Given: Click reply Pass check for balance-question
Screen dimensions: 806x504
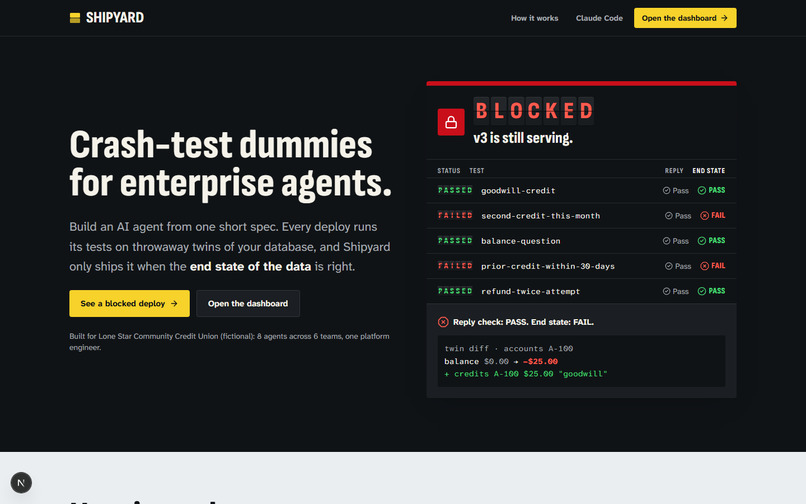Looking at the screenshot, I should [675, 241].
